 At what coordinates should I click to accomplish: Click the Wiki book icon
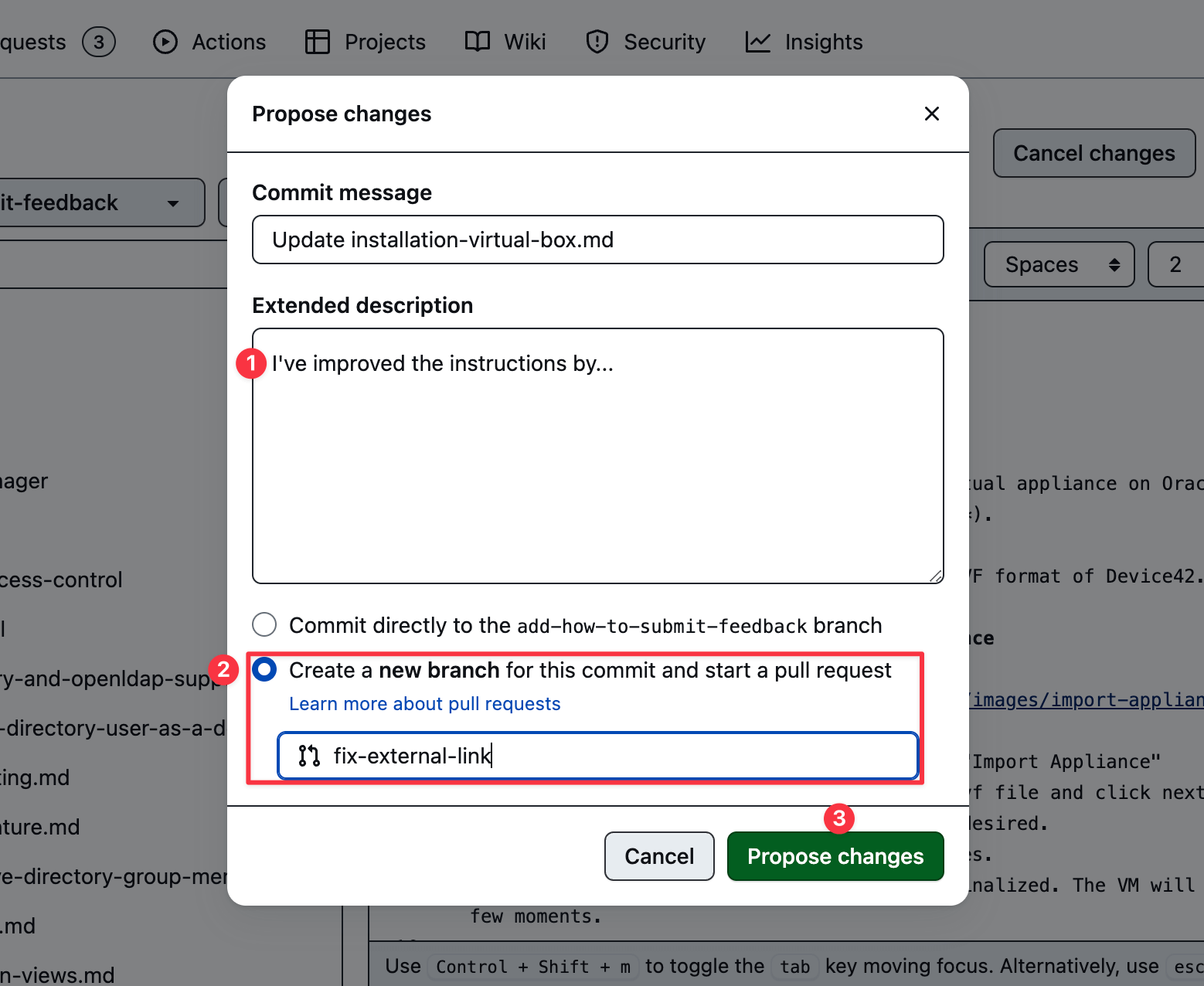point(477,42)
